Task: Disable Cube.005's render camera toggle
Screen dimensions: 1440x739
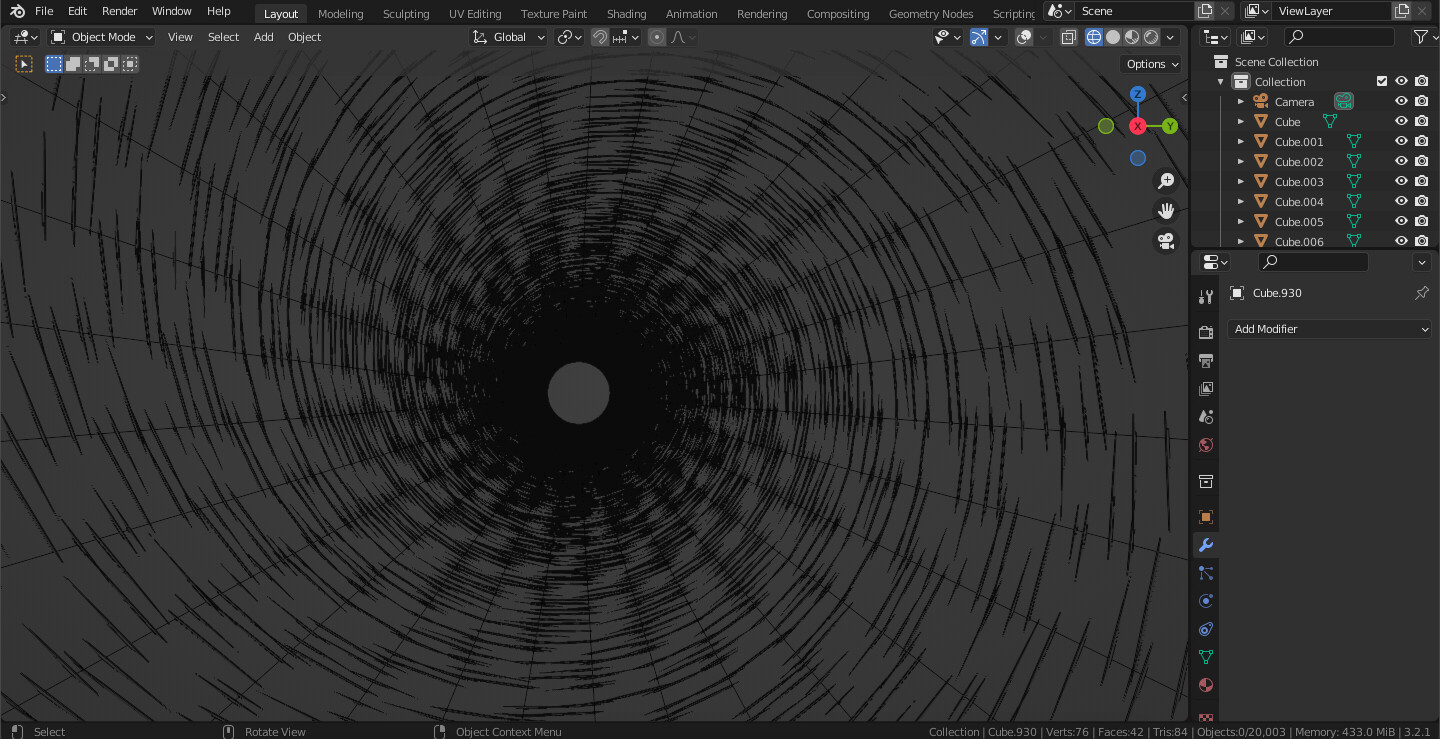Action: tap(1421, 221)
